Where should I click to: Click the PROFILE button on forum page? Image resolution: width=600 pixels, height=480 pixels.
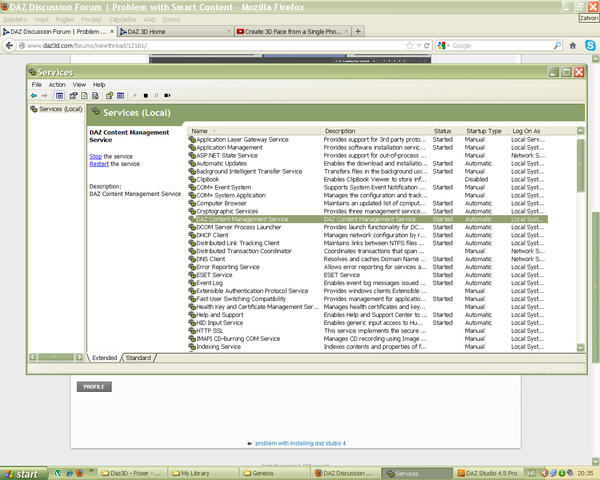click(x=94, y=387)
